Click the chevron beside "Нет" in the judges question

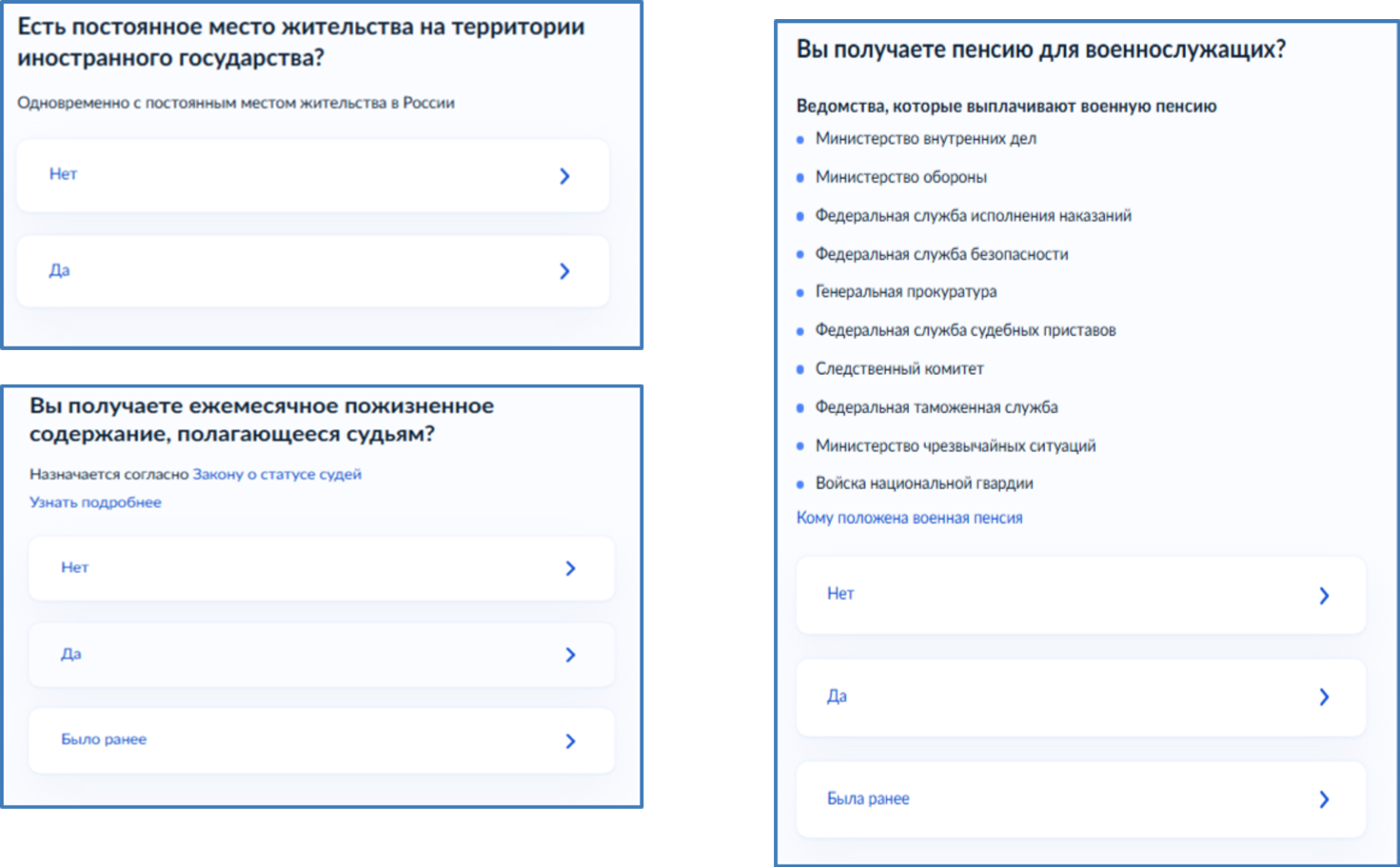click(x=571, y=569)
